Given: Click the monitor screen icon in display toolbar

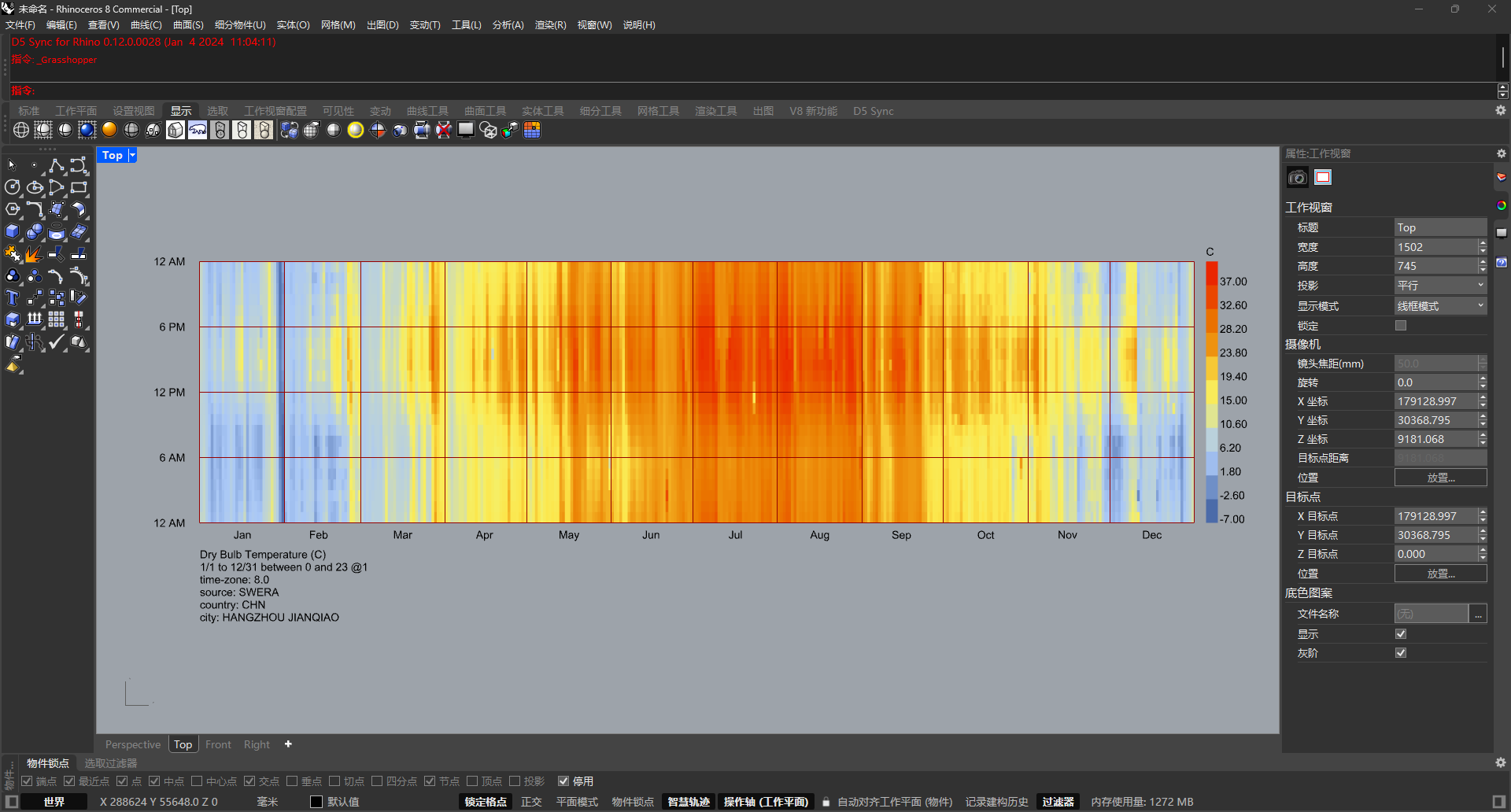Looking at the screenshot, I should point(466,131).
